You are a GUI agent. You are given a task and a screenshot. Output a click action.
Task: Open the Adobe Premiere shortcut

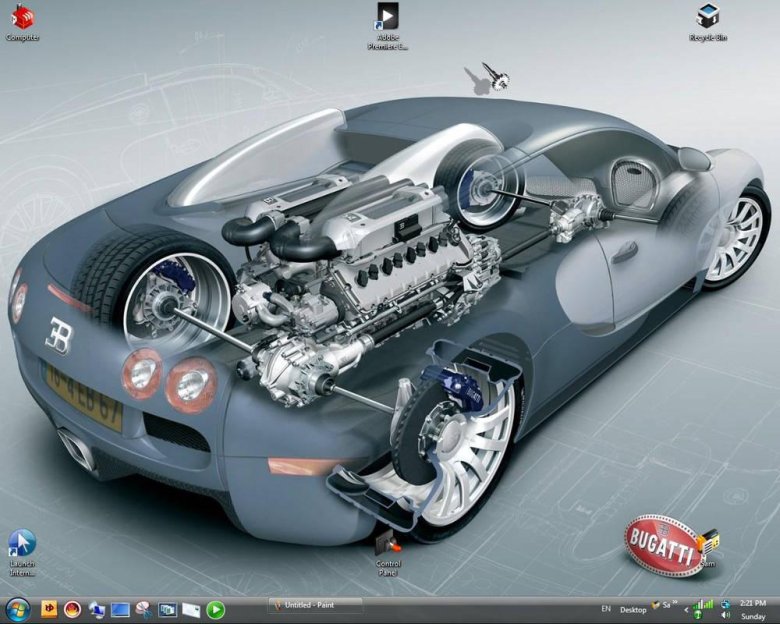pyautogui.click(x=387, y=17)
